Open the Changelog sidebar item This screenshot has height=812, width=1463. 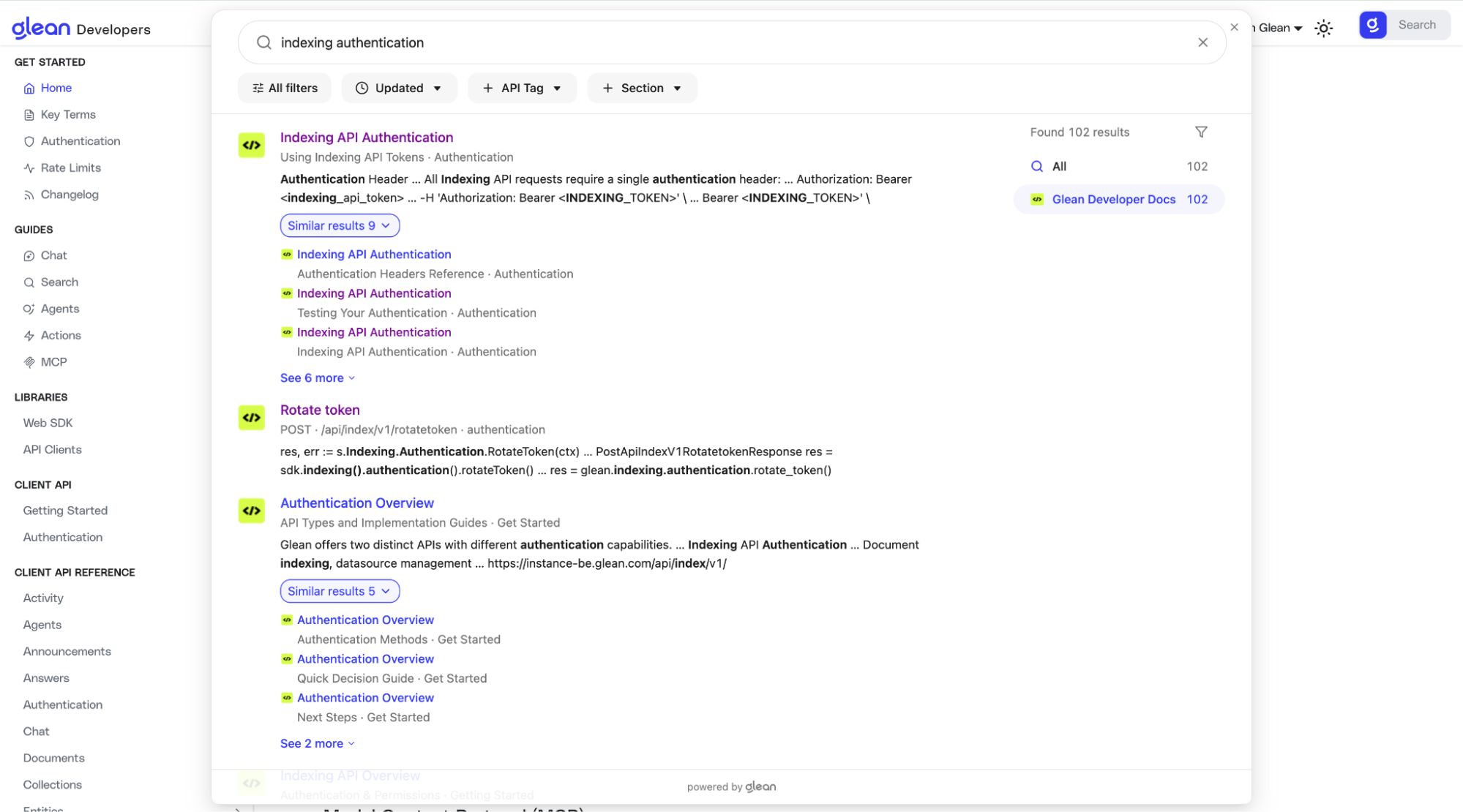pyautogui.click(x=69, y=195)
